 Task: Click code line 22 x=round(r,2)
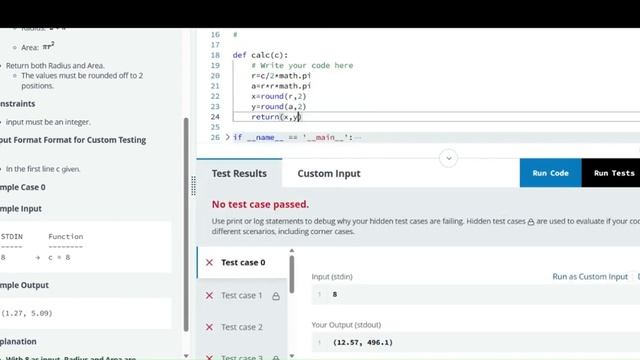click(279, 96)
